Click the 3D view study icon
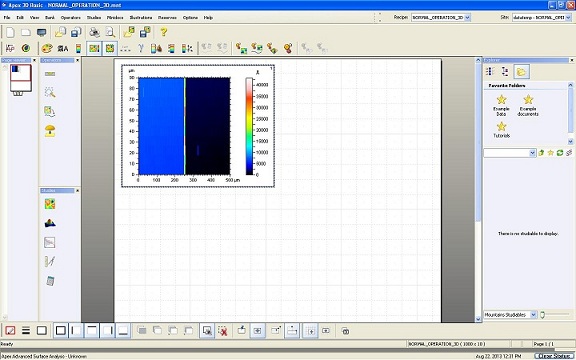This screenshot has height=360, width=576. (50, 223)
